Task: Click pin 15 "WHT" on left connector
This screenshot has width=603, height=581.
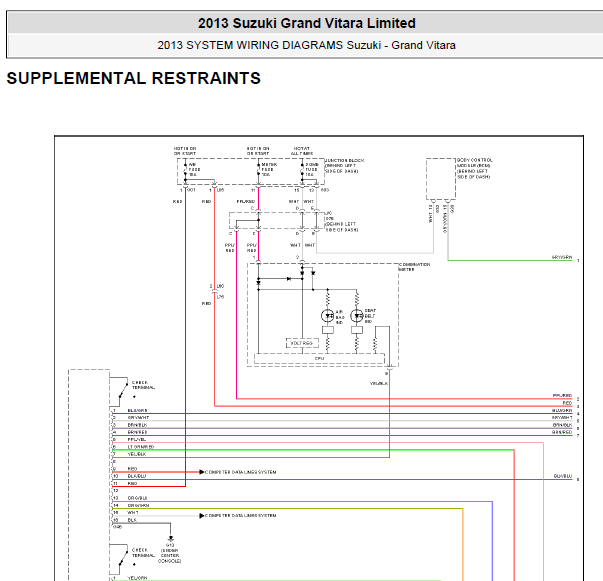Action: point(133,513)
